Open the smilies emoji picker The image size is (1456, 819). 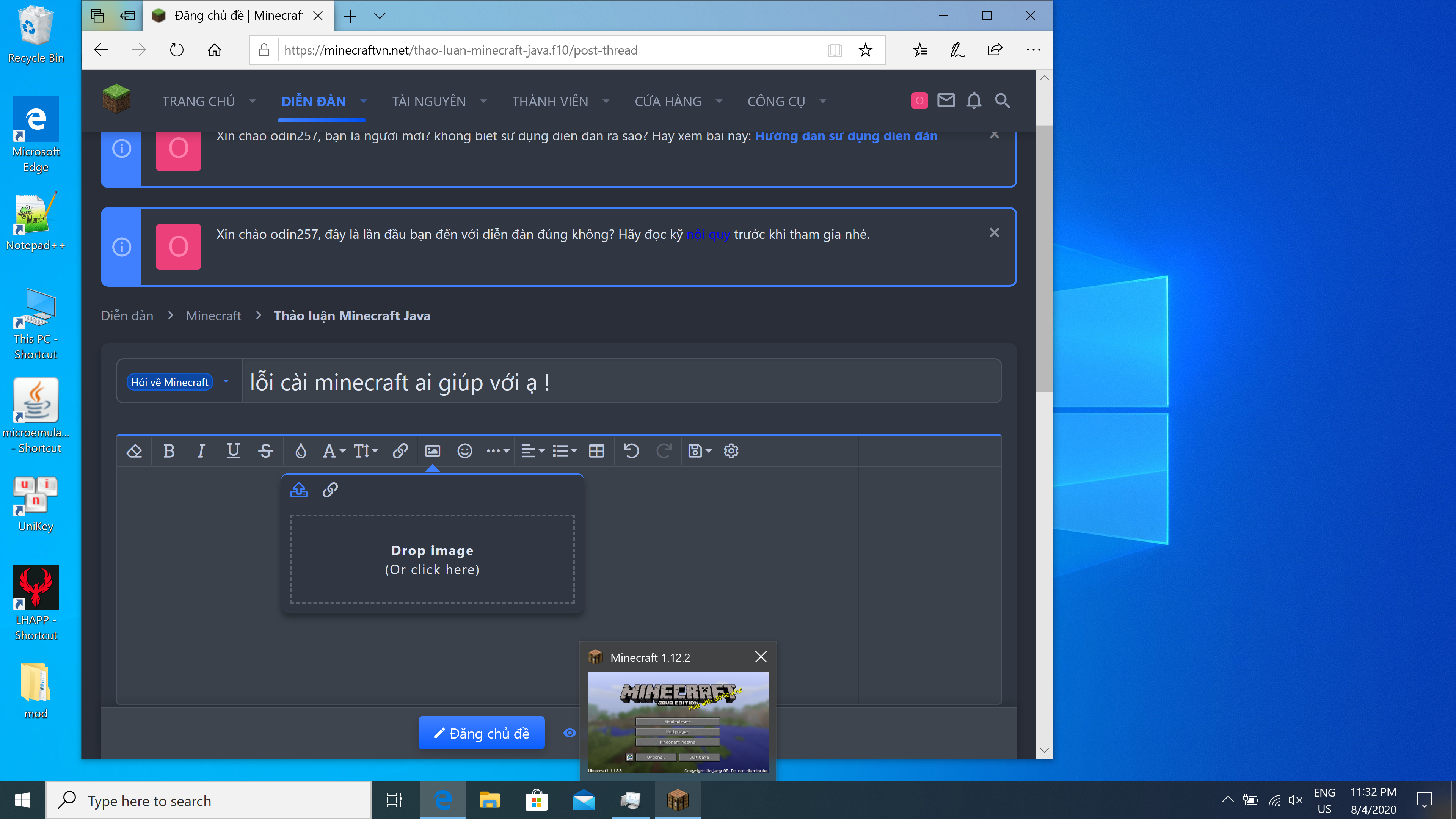pyautogui.click(x=464, y=451)
